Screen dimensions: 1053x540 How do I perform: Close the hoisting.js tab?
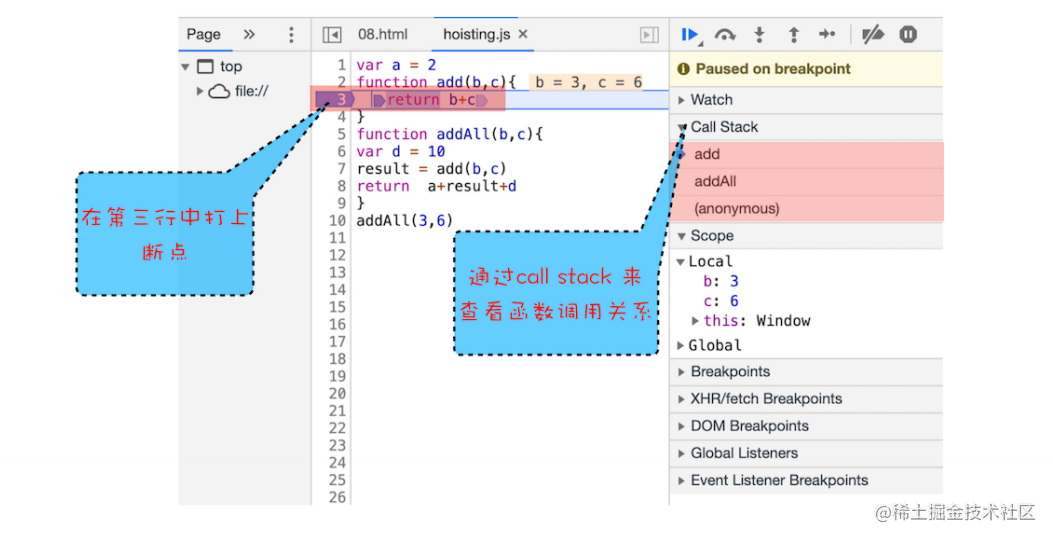point(523,34)
